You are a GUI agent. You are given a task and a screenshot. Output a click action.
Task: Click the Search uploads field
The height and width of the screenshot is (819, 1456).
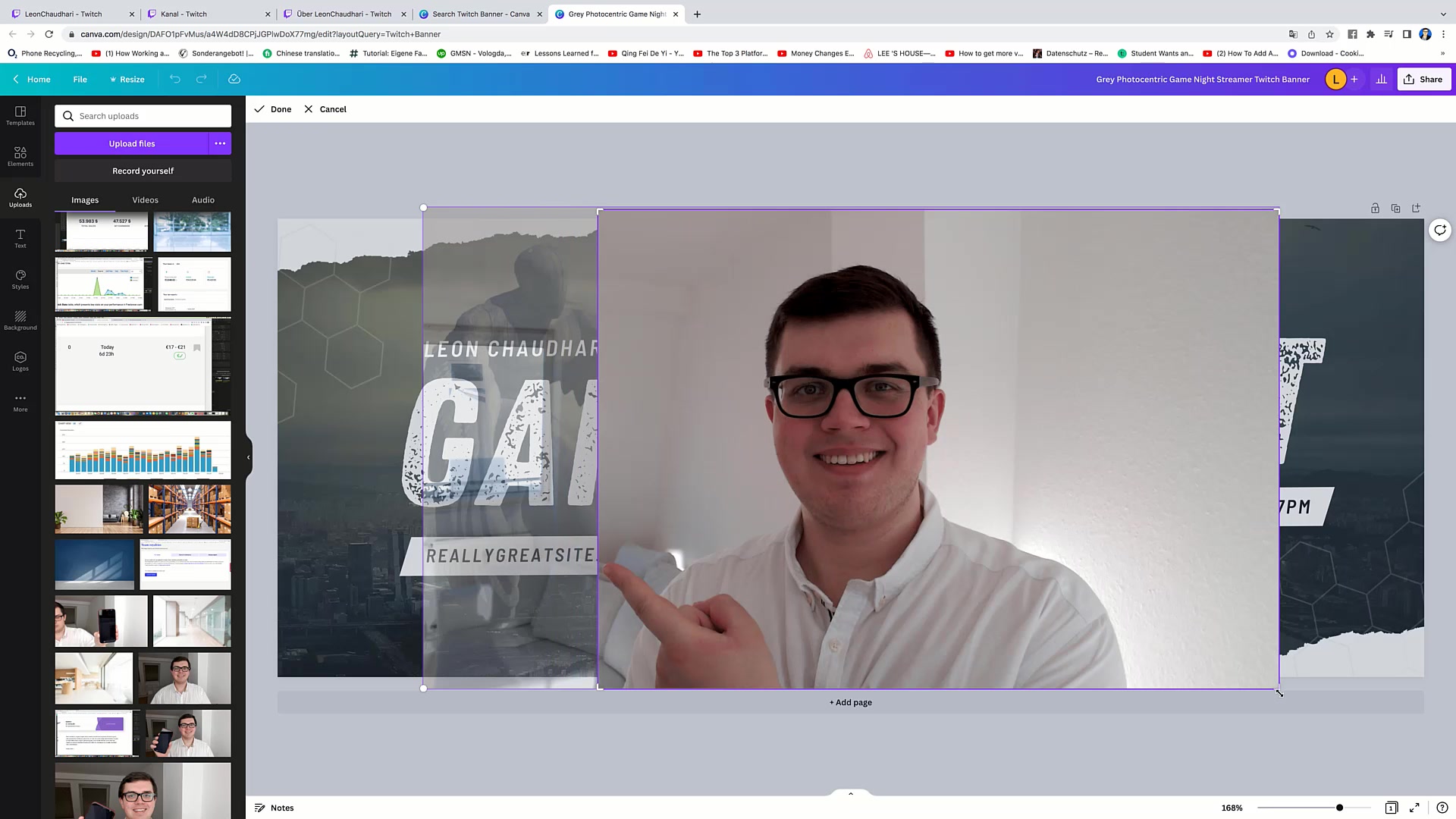pos(144,116)
